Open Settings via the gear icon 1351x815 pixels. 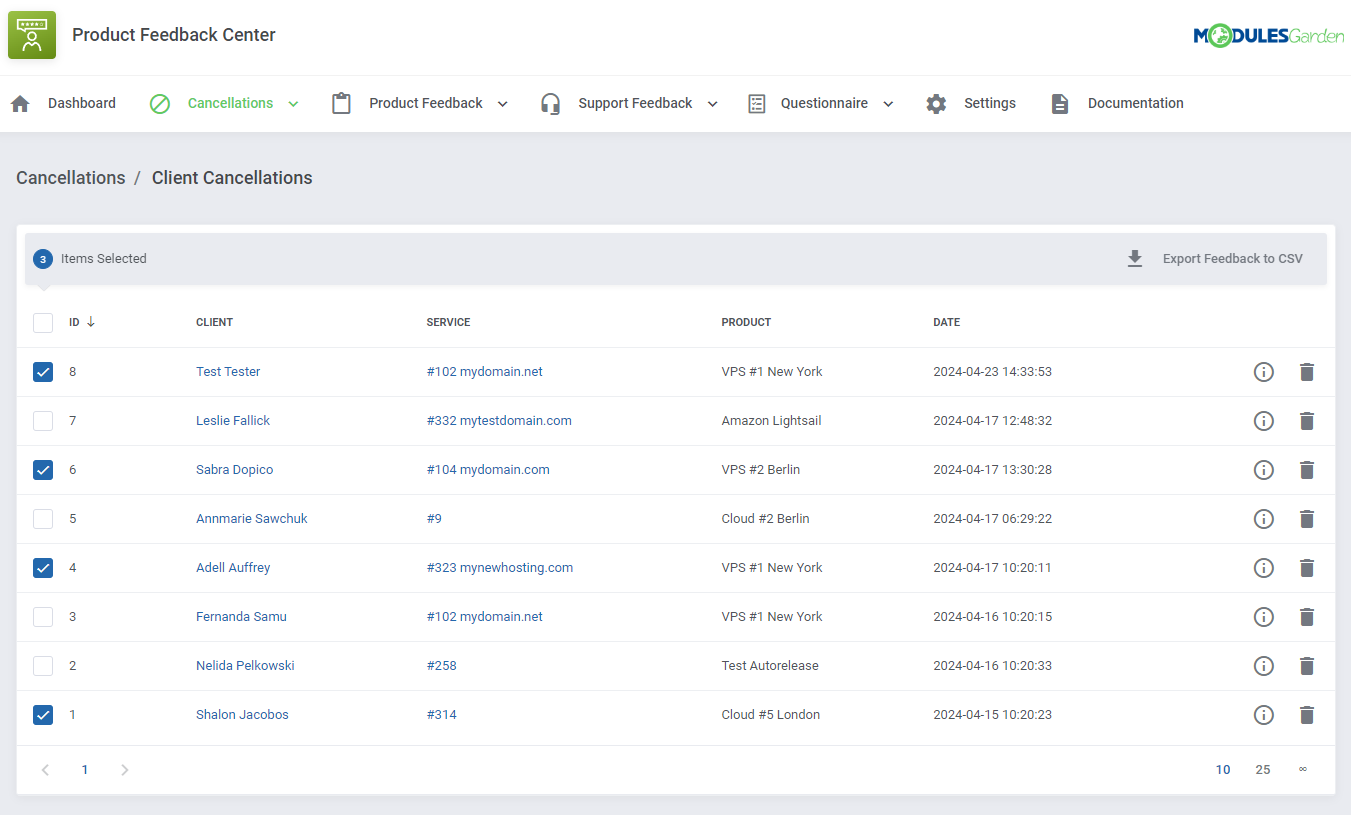(x=935, y=103)
